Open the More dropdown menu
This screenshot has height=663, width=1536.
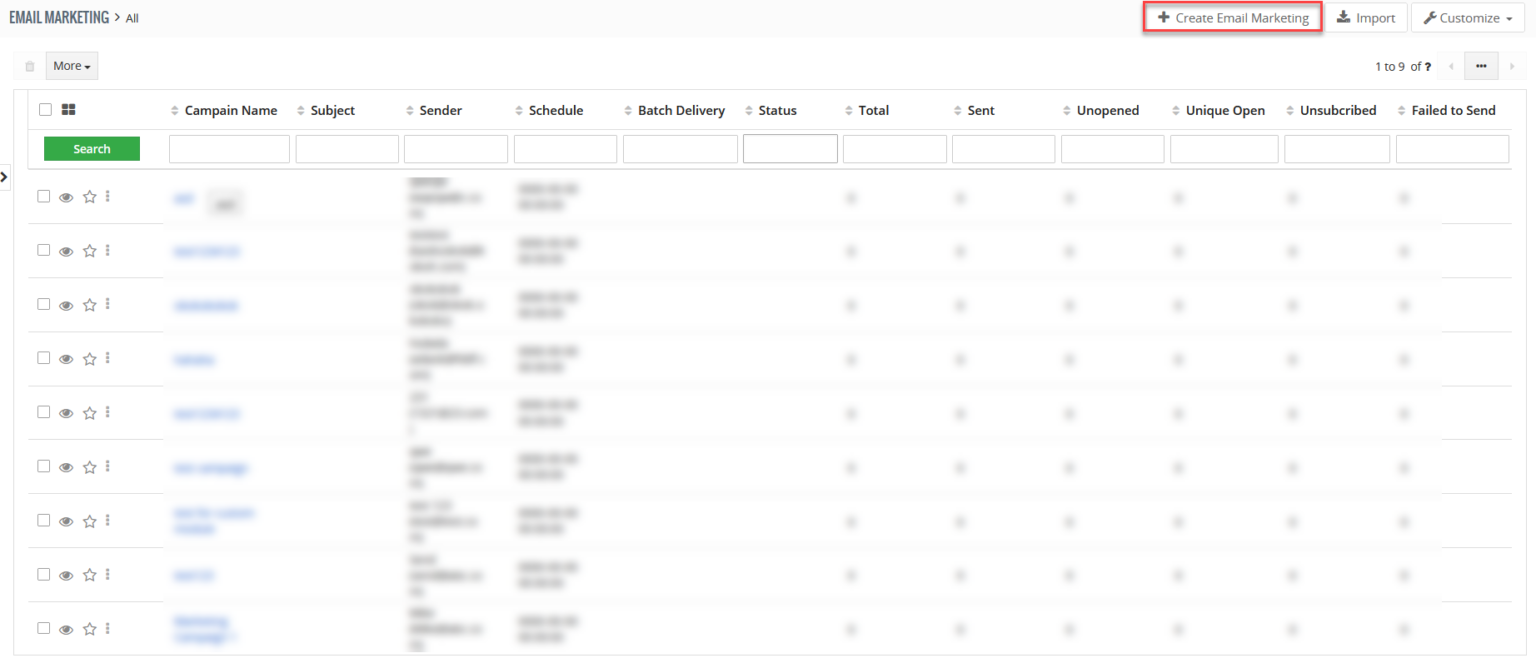point(71,65)
